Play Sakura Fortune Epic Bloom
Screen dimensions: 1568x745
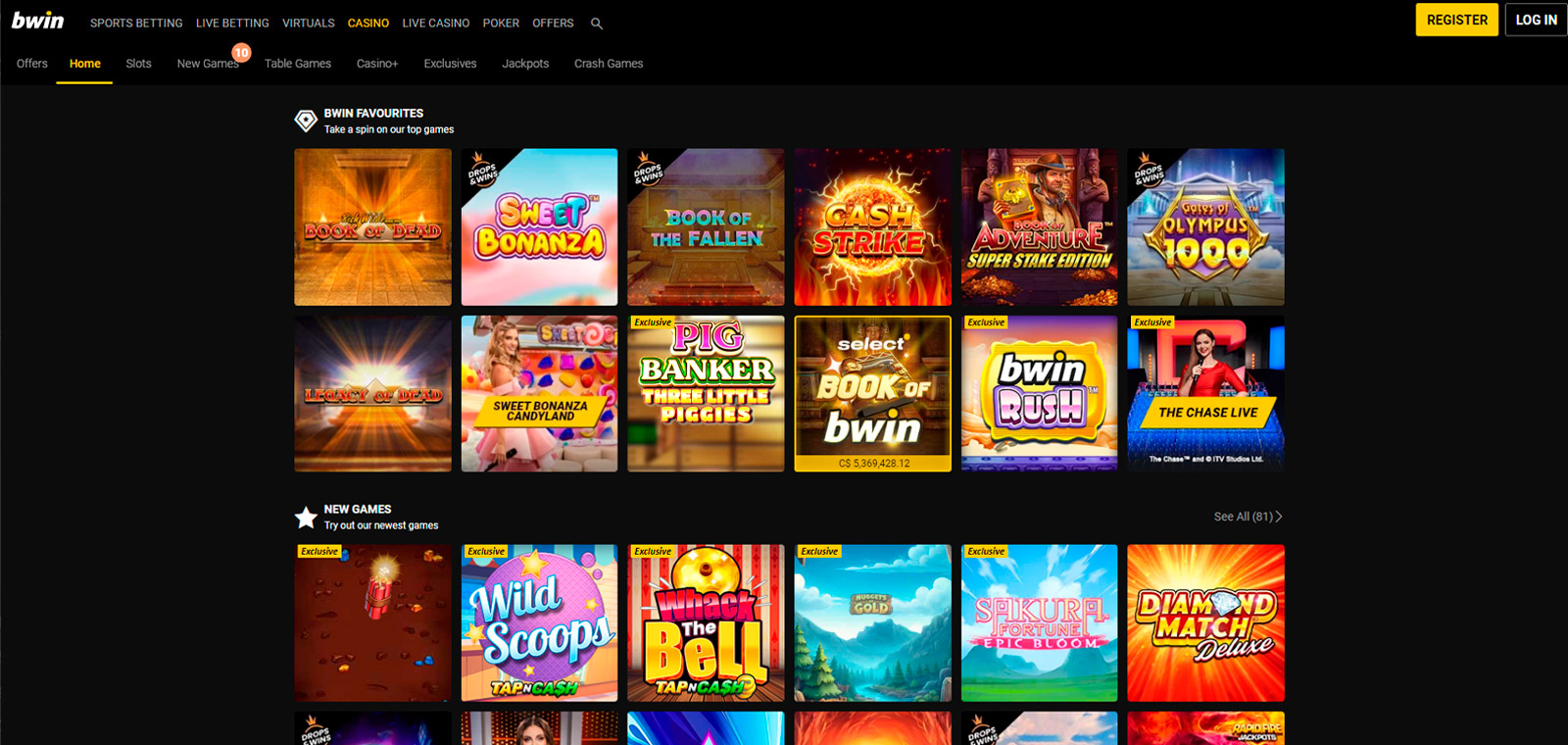click(1040, 623)
